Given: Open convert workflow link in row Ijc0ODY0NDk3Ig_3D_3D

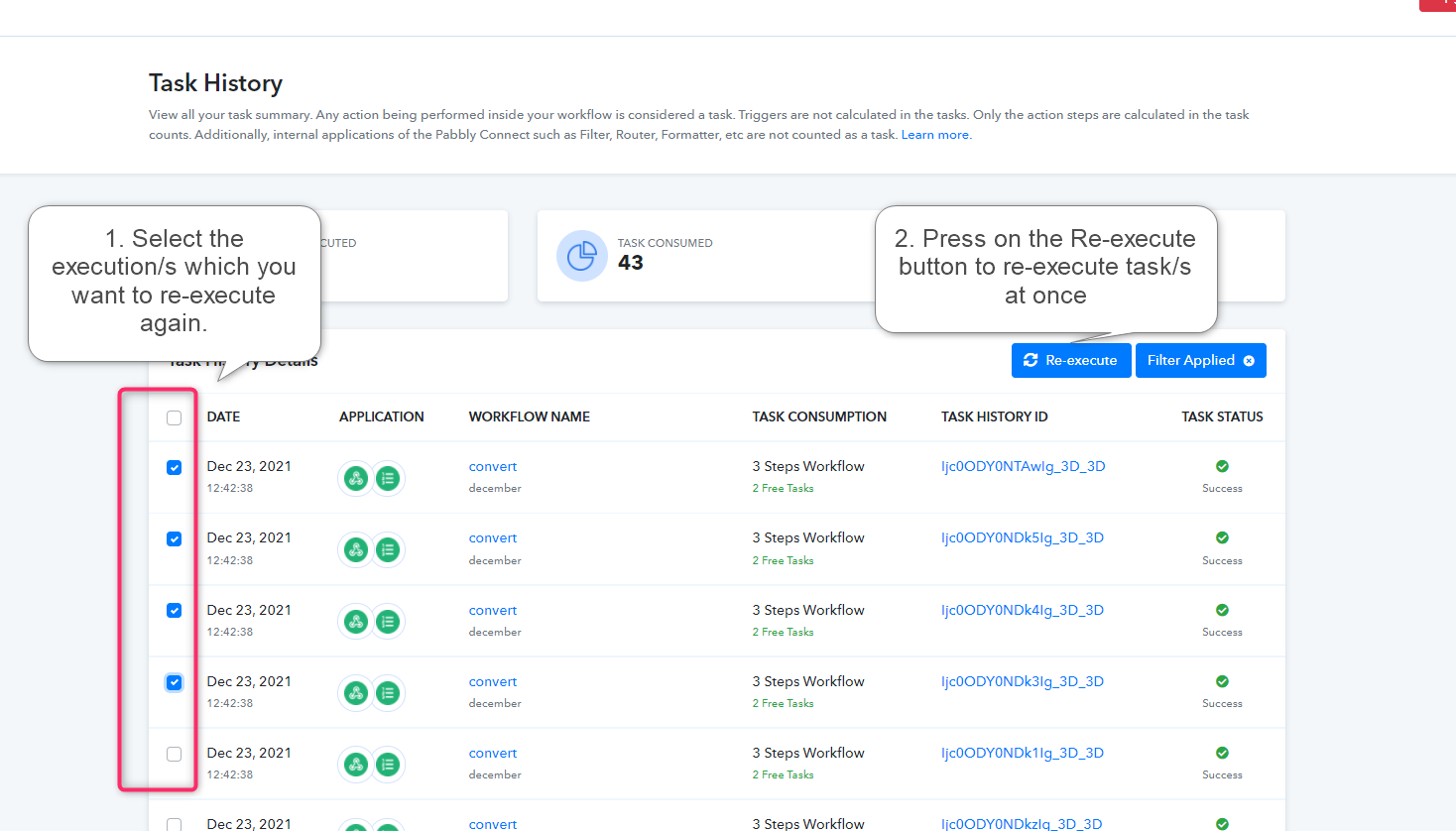Looking at the screenshot, I should coord(493,681).
